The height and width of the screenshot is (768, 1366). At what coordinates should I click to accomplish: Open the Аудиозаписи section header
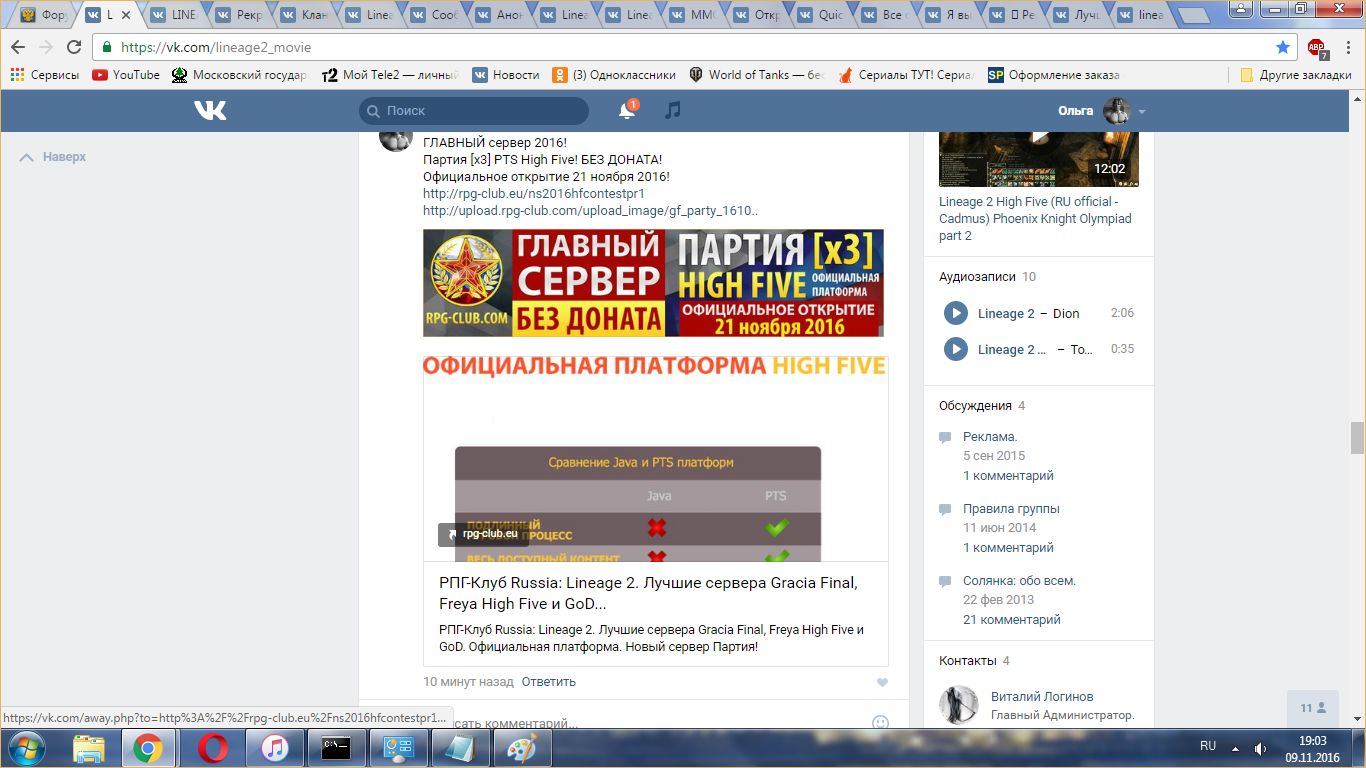point(977,277)
